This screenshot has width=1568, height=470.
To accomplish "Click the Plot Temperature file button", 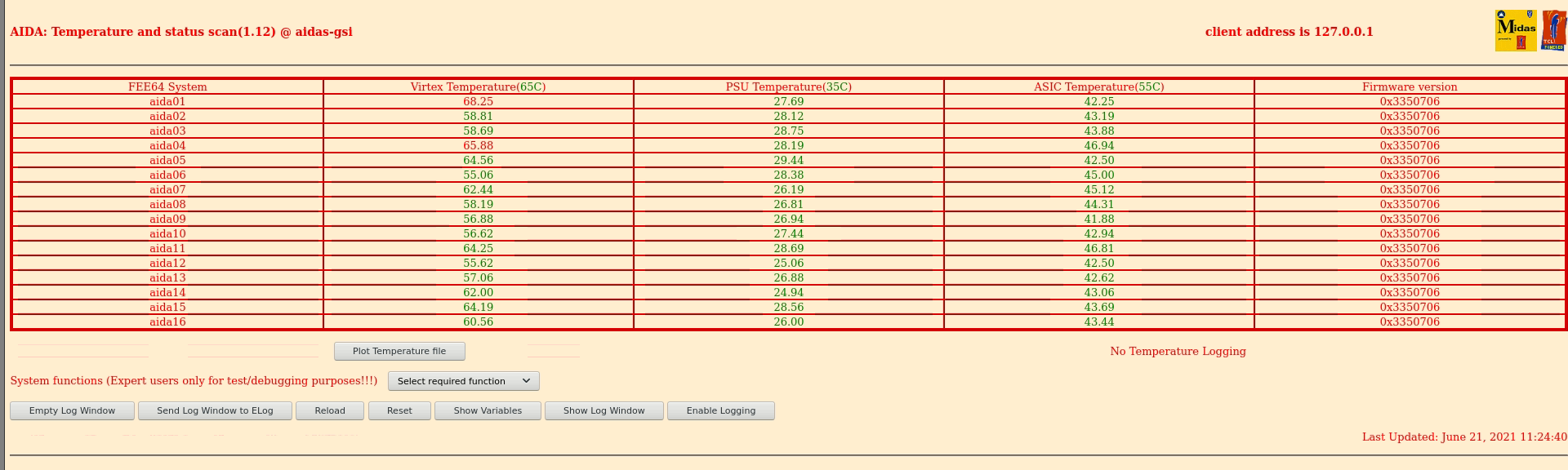I will point(399,351).
